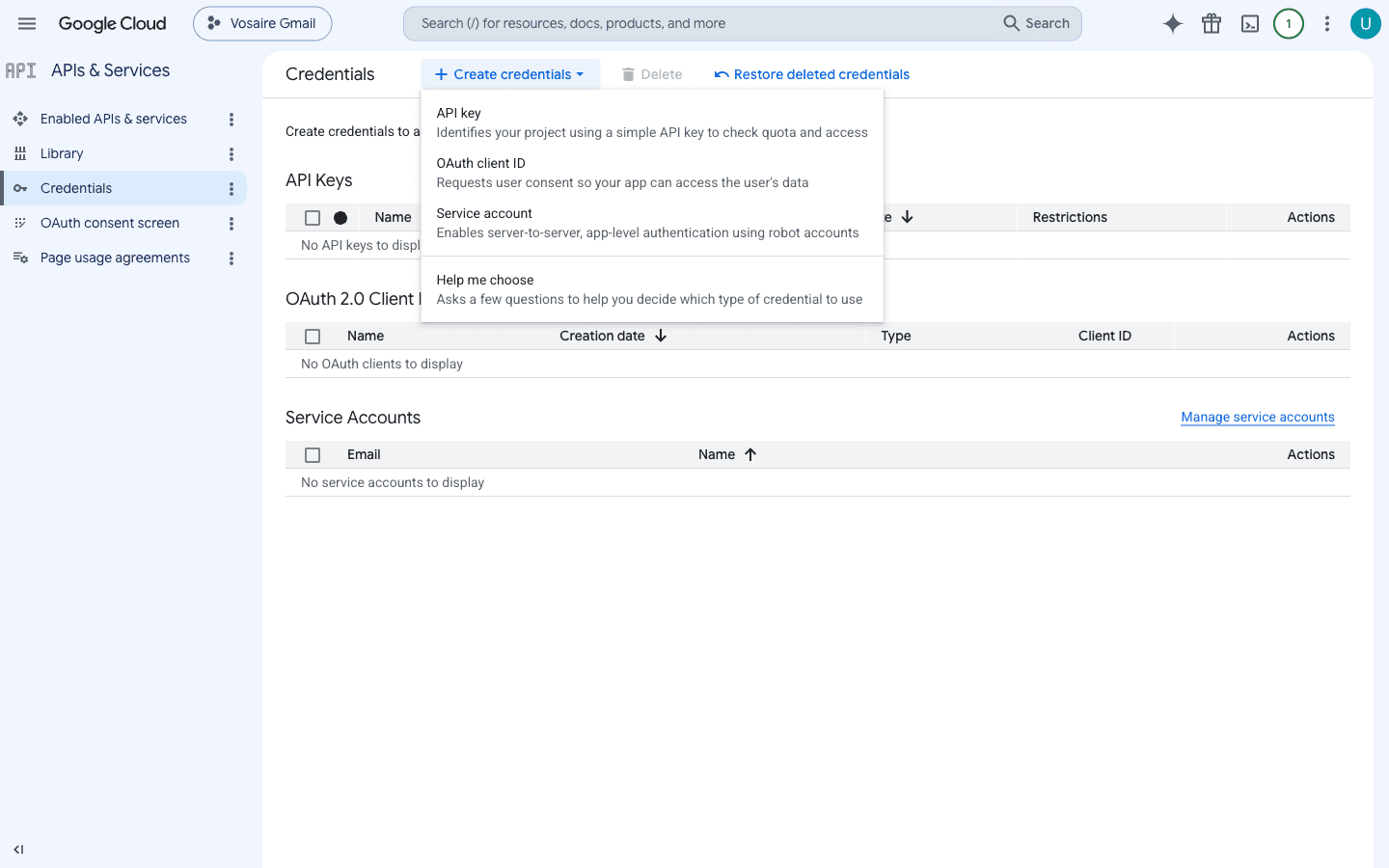Click the Library sidebar icon
The width and height of the screenshot is (1389, 868).
(20, 153)
